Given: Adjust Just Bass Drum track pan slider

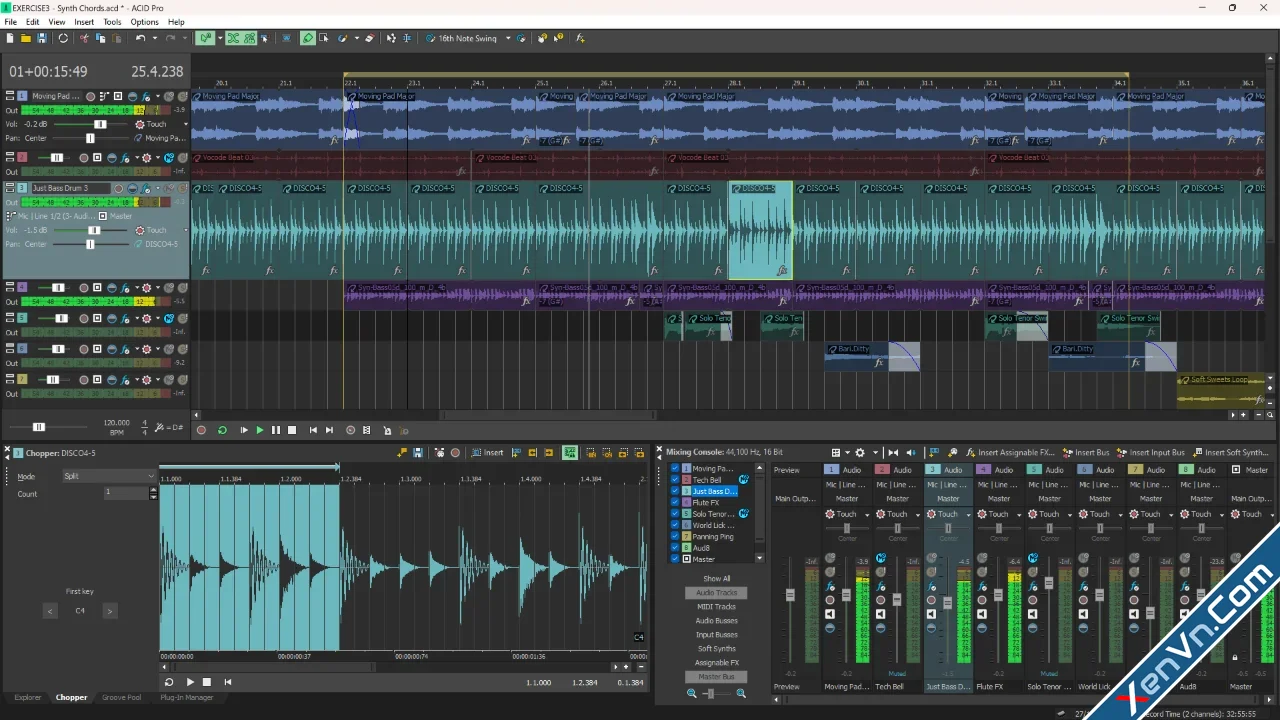Looking at the screenshot, I should click(x=91, y=244).
